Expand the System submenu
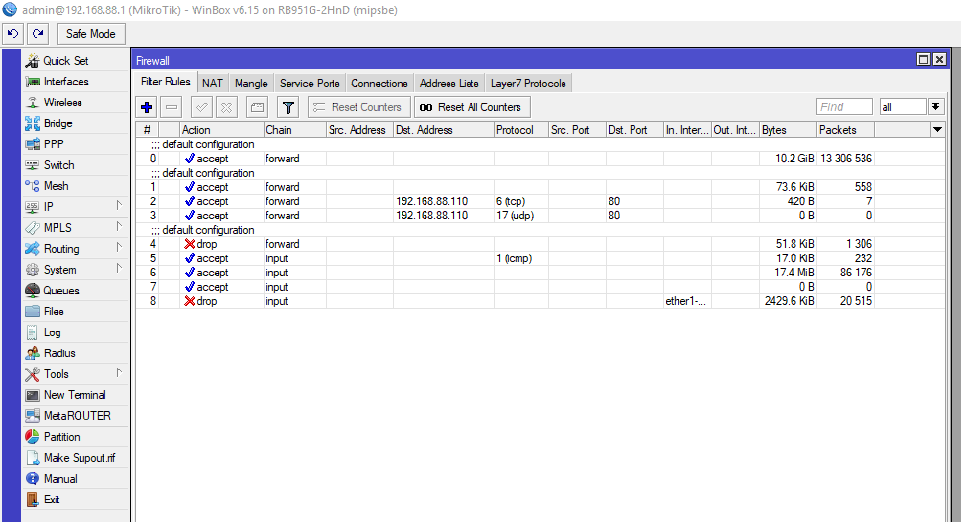Image resolution: width=961 pixels, height=522 pixels. point(76,270)
